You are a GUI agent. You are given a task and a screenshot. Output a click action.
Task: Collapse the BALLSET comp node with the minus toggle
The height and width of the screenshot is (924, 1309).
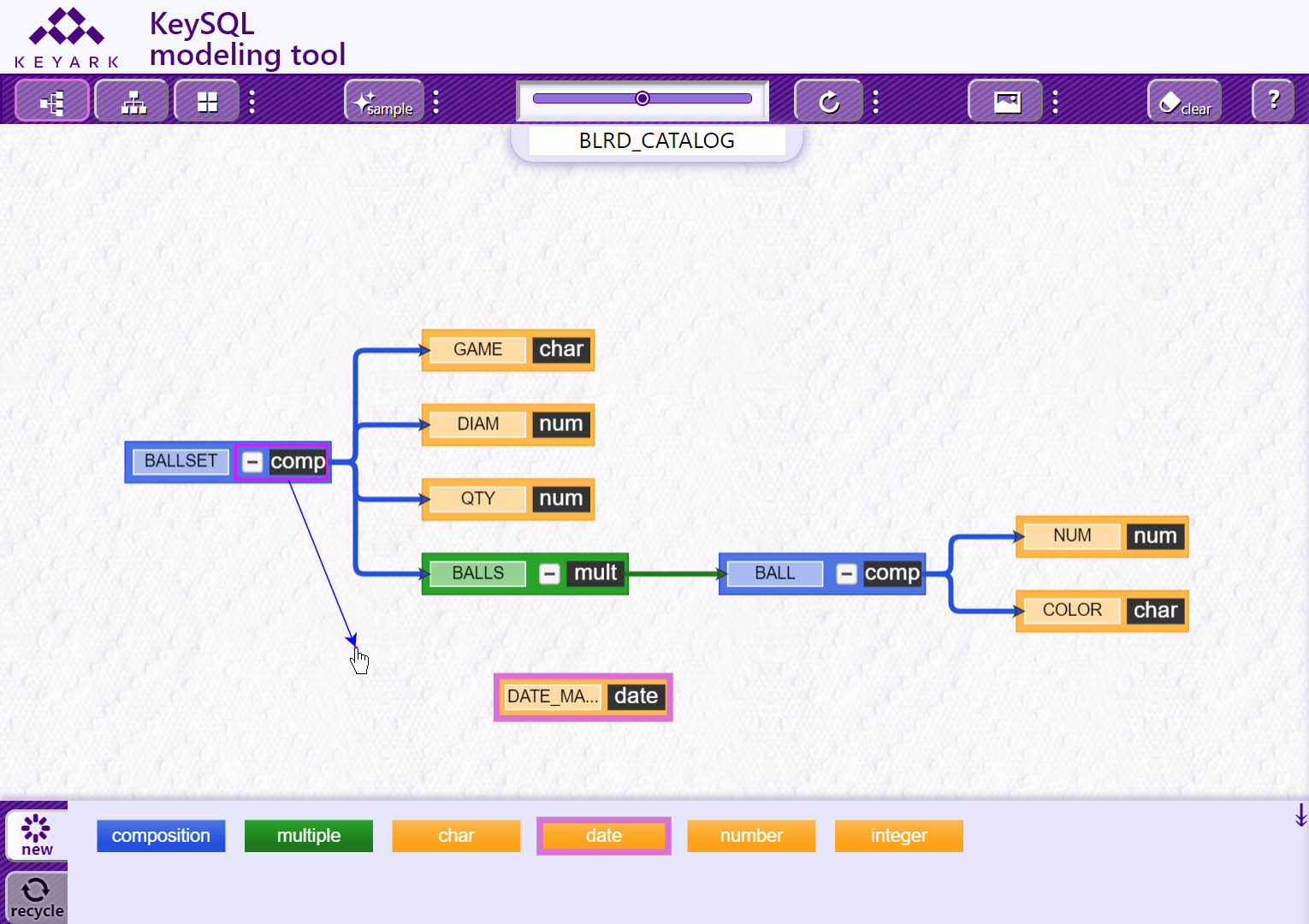(252, 462)
